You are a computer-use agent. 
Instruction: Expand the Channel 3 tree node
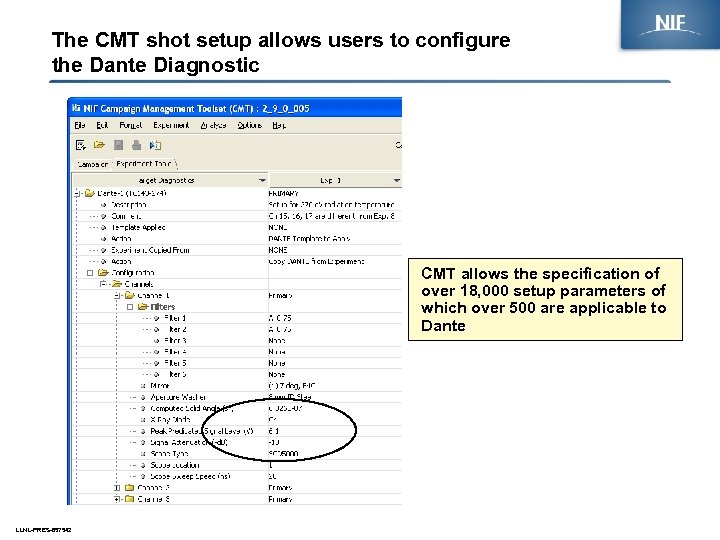tap(117, 499)
